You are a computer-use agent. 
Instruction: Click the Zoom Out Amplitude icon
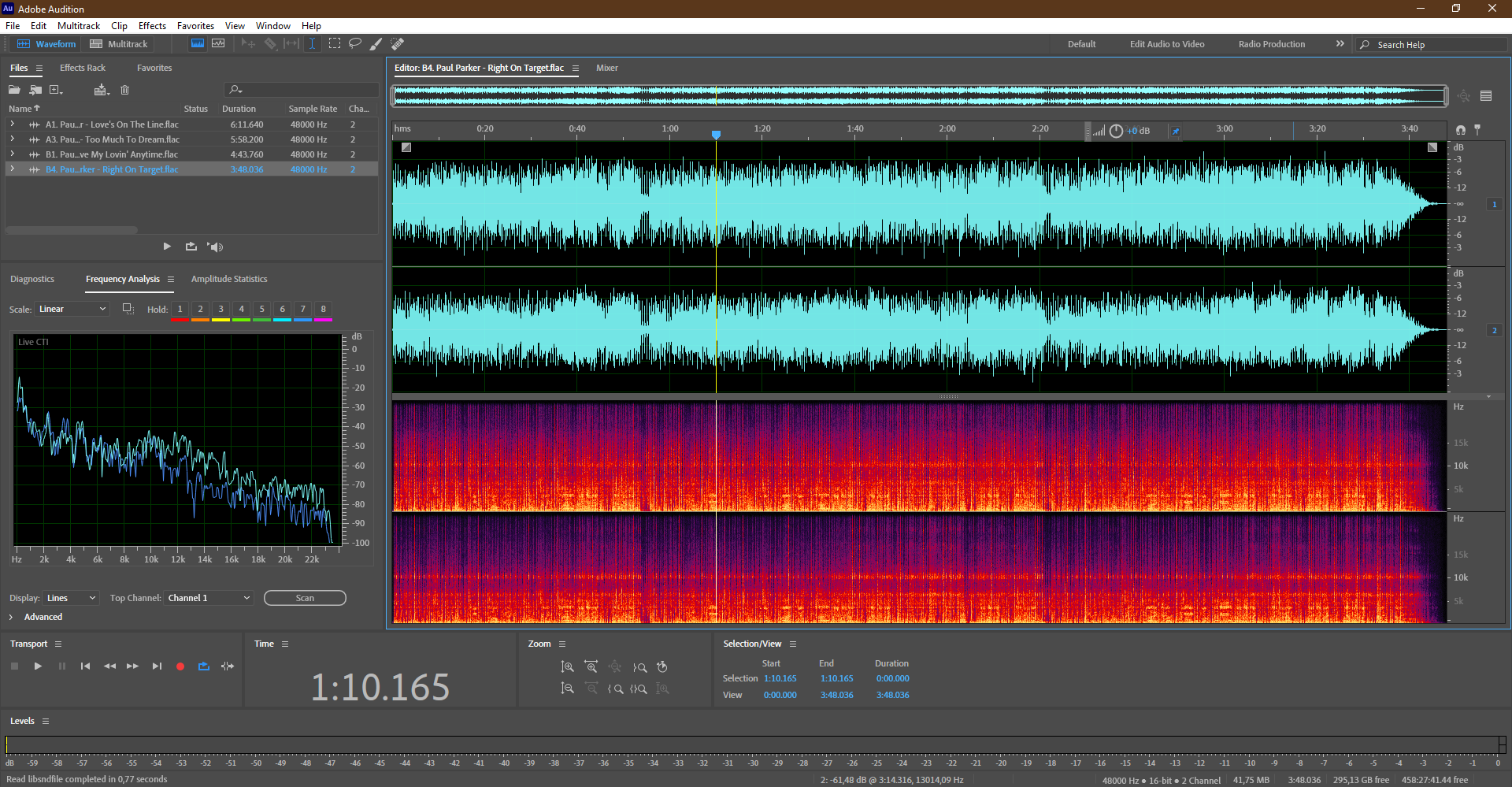point(567,689)
